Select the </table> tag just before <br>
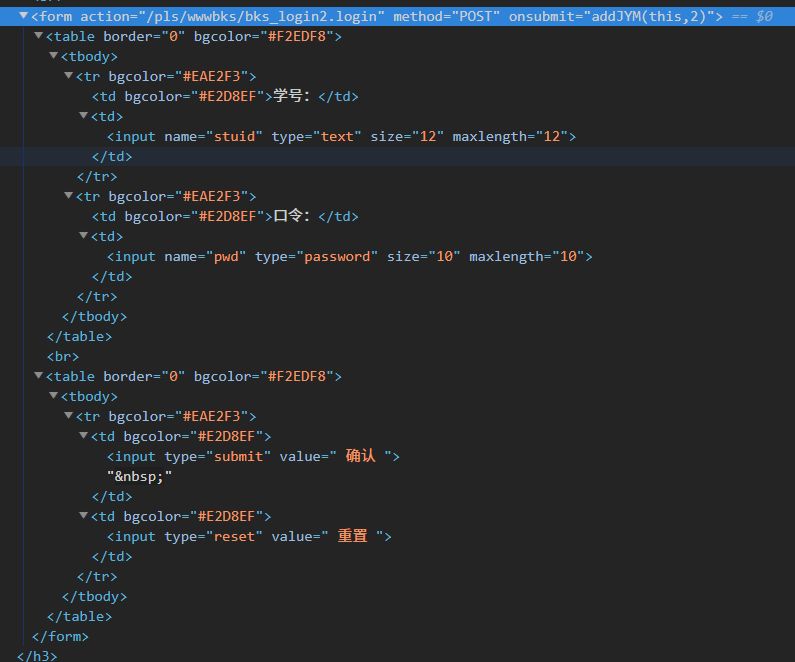 click(80, 337)
